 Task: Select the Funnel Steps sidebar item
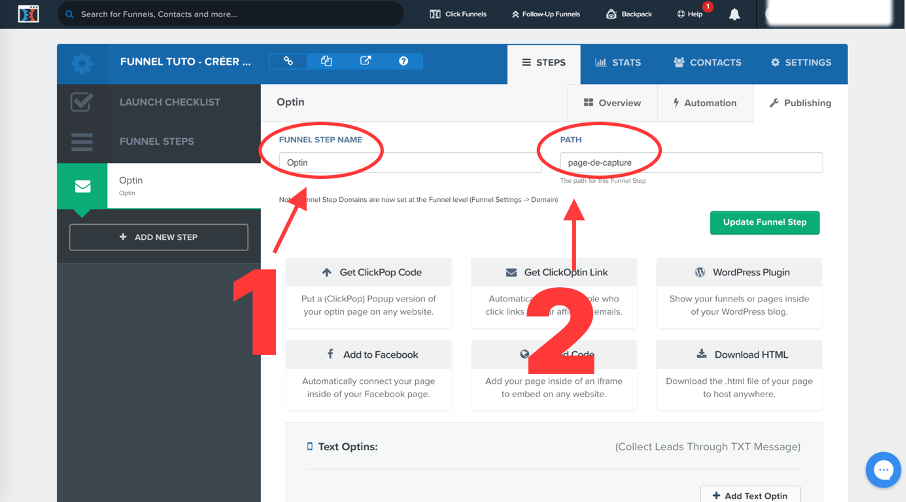pyautogui.click(x=159, y=142)
